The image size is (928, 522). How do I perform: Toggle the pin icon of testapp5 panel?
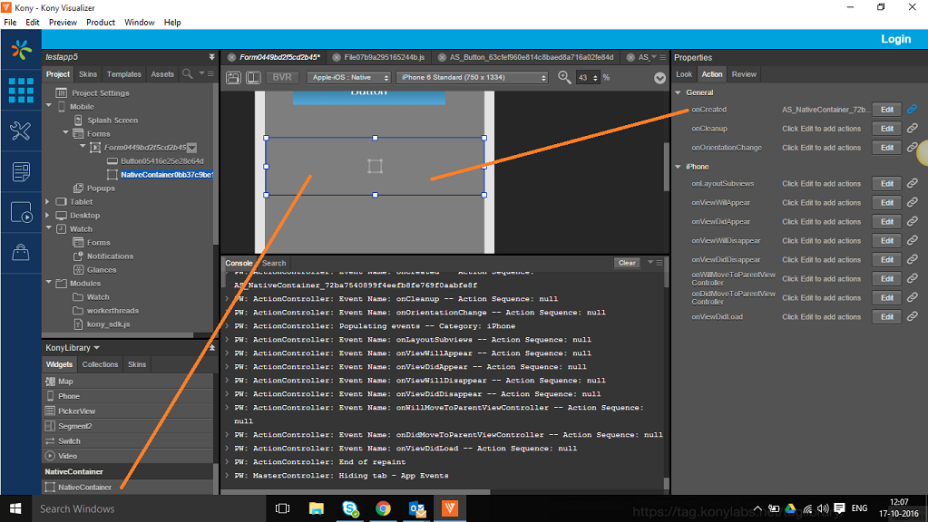(212, 57)
